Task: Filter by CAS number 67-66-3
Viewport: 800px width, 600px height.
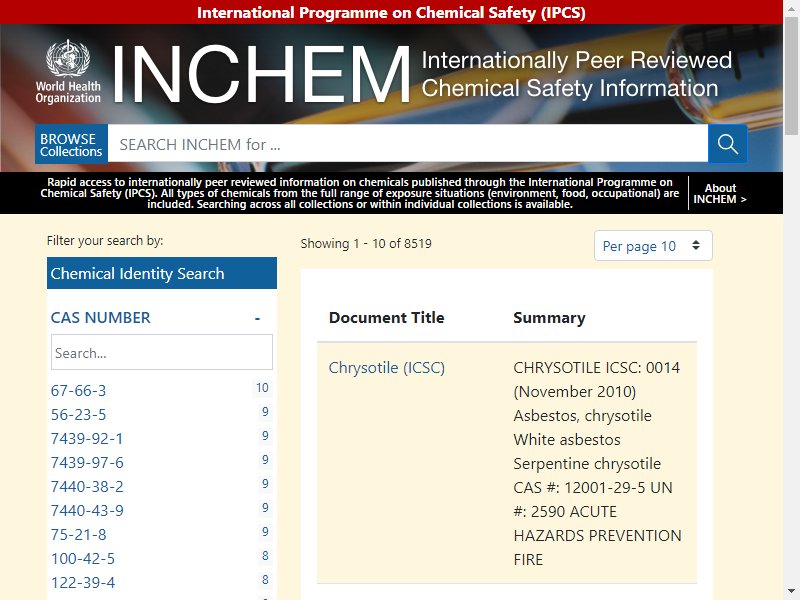Action: tap(79, 390)
